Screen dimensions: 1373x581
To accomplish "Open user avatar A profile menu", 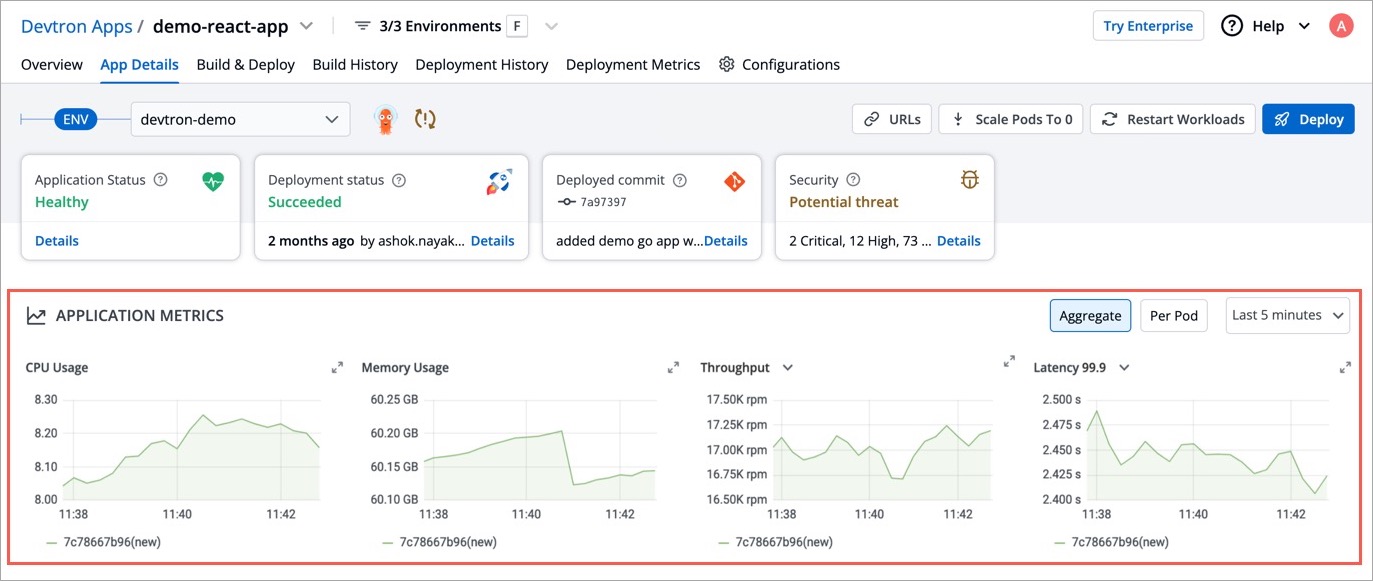I will click(x=1340, y=26).
